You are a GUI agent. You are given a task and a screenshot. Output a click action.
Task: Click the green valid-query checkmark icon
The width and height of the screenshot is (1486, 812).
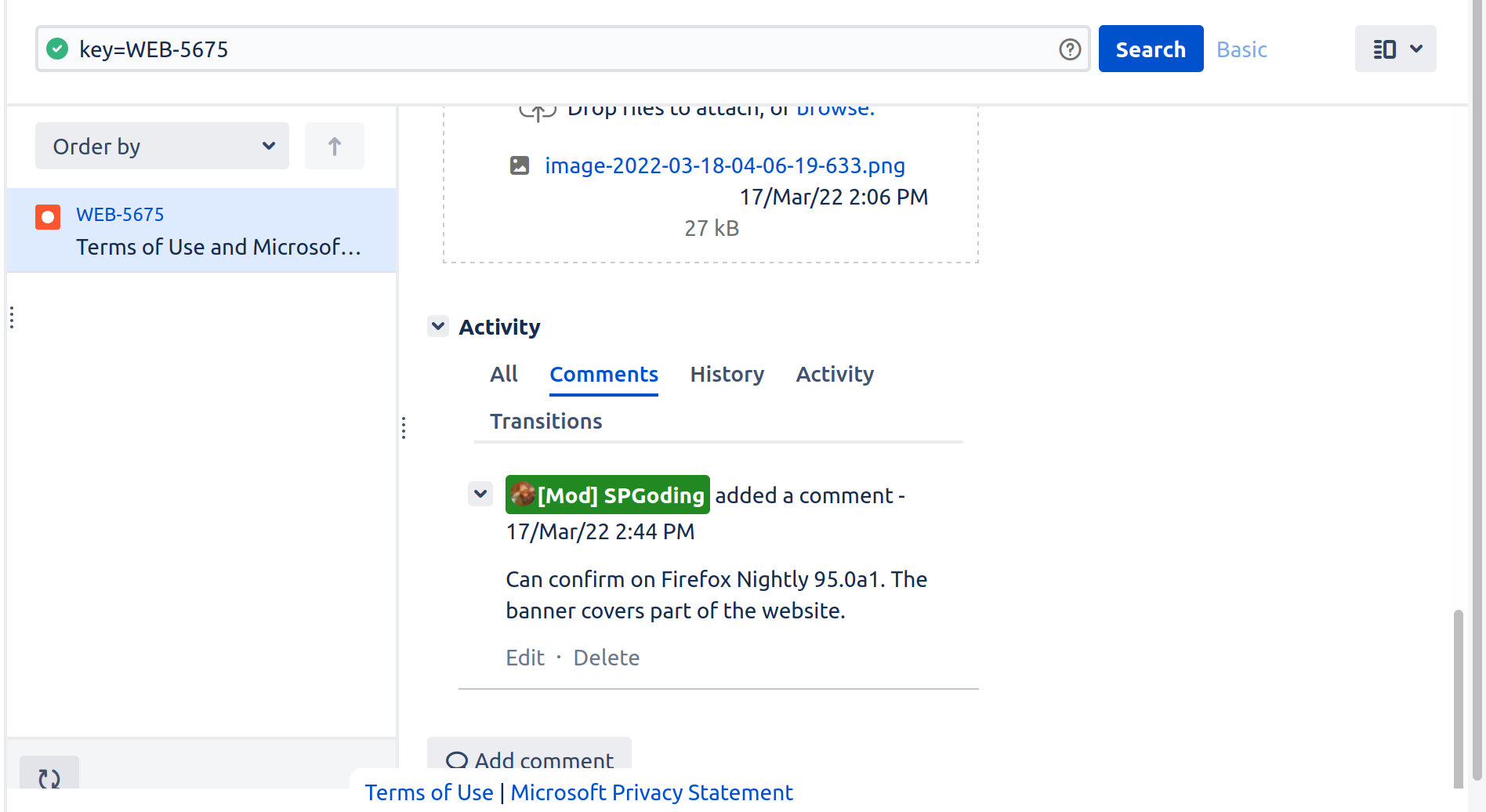[57, 49]
